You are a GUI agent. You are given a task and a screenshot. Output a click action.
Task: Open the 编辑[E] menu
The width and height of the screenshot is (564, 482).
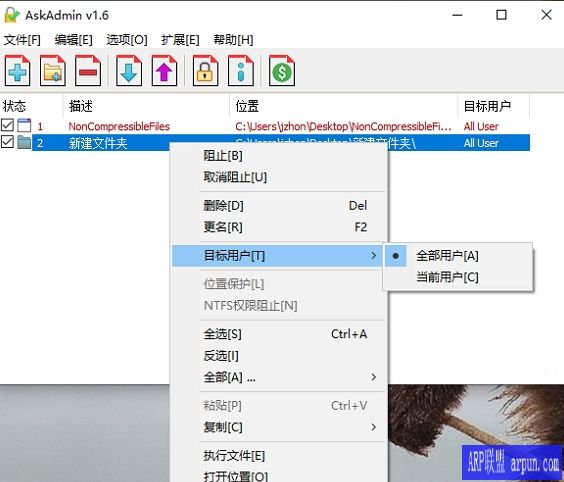pos(73,40)
